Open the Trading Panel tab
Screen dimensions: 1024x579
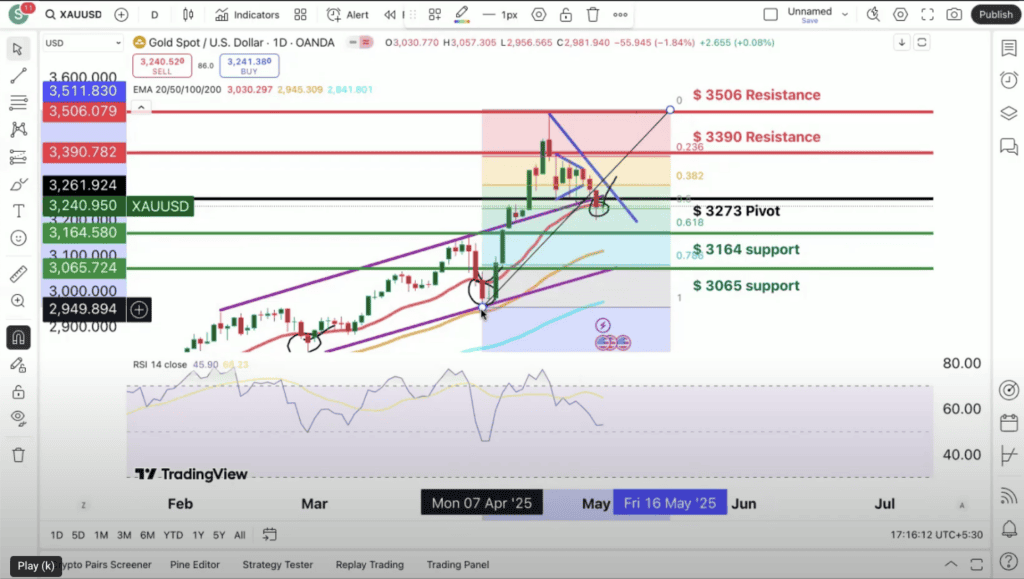click(458, 565)
